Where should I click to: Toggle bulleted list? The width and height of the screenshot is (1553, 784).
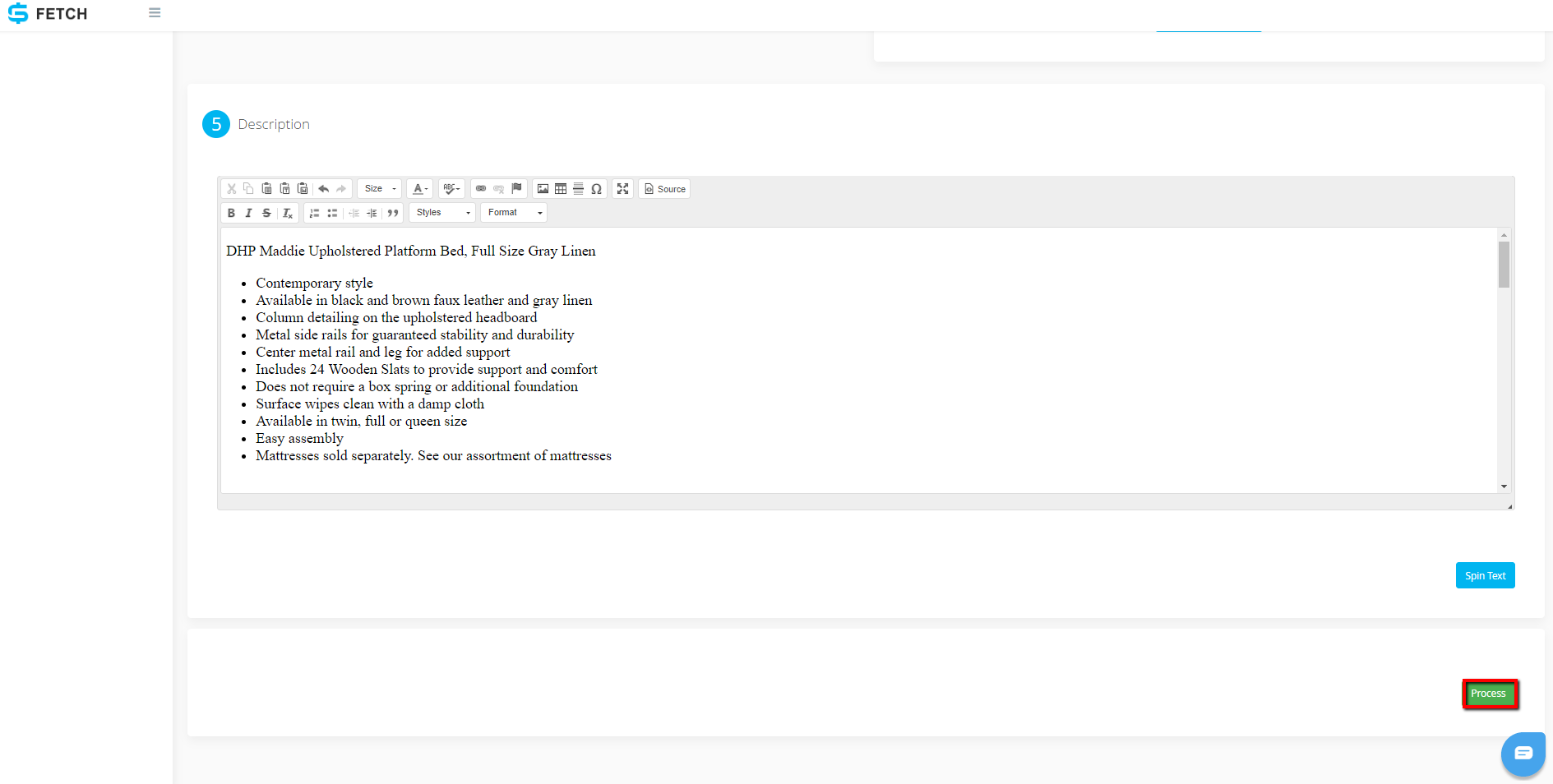(332, 213)
